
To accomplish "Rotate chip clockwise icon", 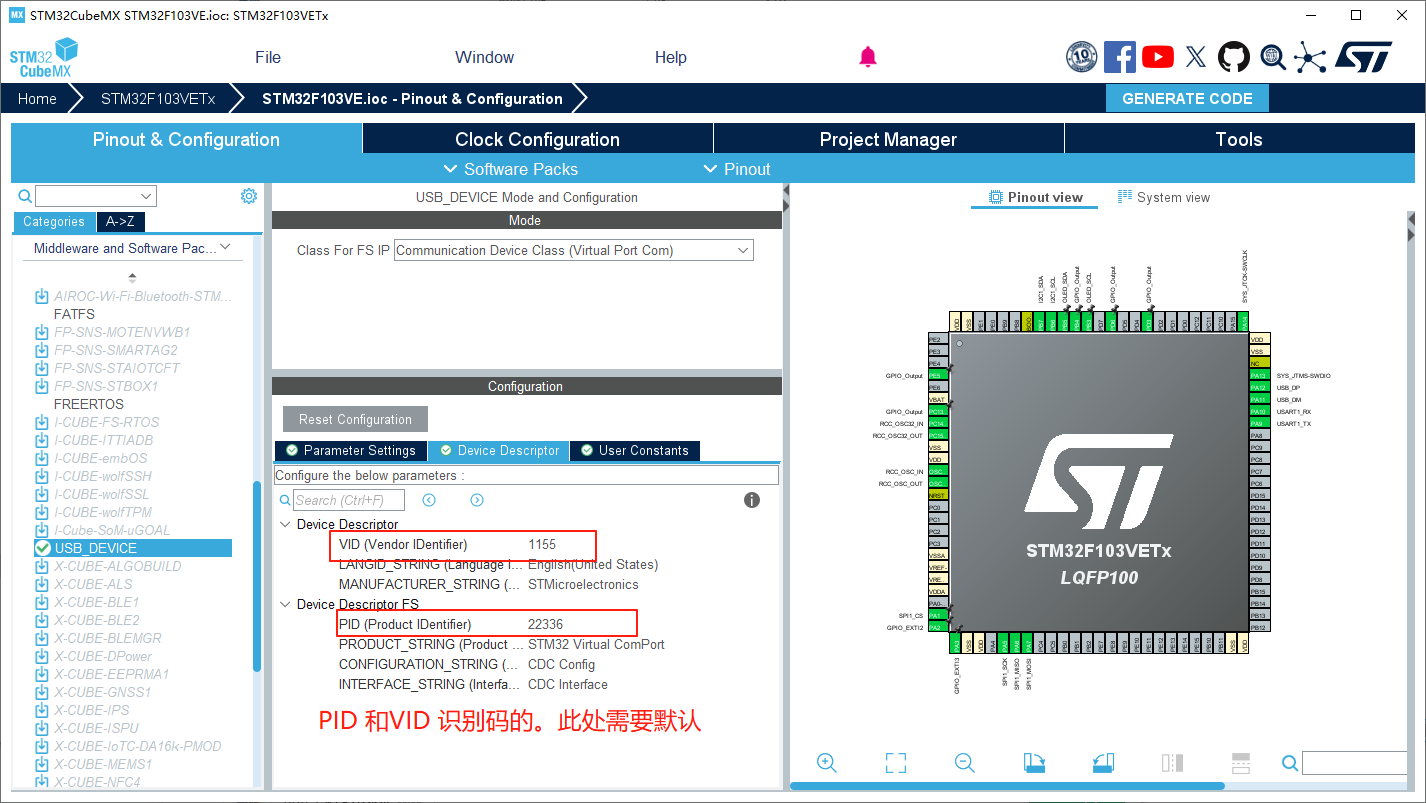I will 1034,763.
